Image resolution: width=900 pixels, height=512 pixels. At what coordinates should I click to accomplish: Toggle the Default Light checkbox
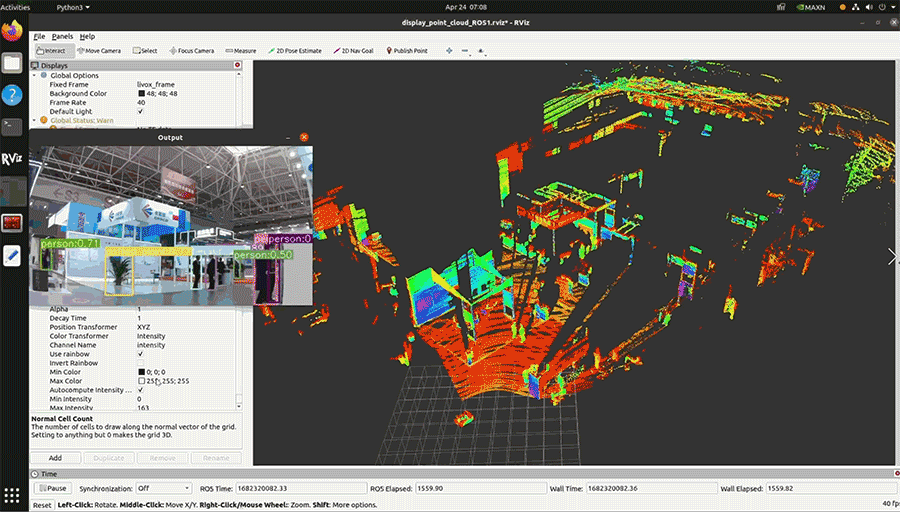point(141,111)
